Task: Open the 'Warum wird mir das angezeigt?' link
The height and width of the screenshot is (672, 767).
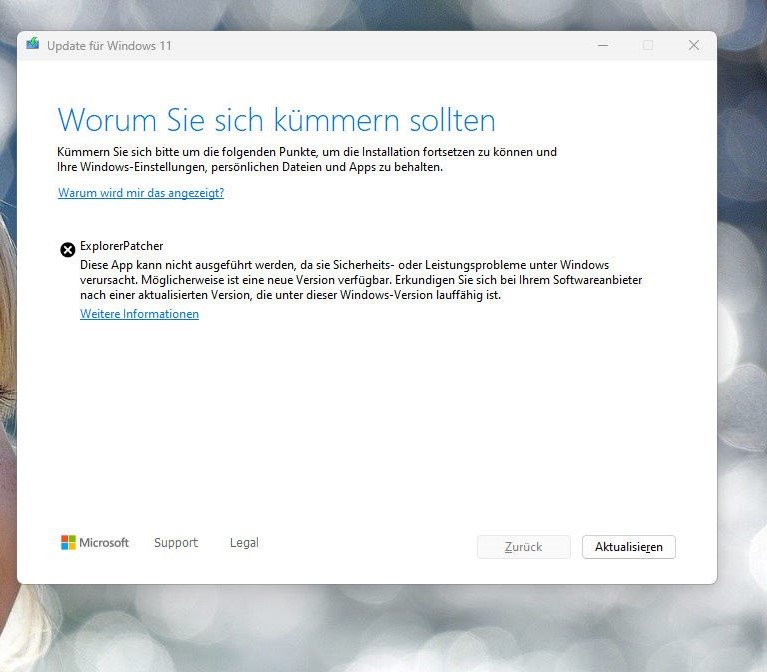Action: [x=141, y=193]
